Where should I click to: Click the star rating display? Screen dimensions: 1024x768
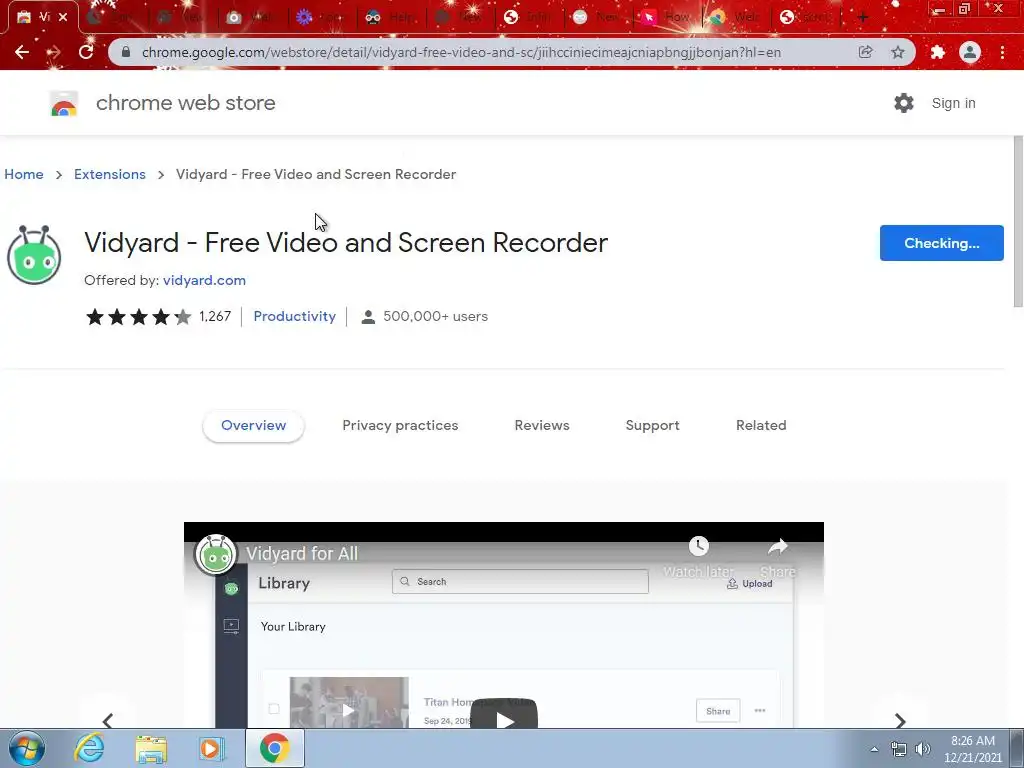138,317
